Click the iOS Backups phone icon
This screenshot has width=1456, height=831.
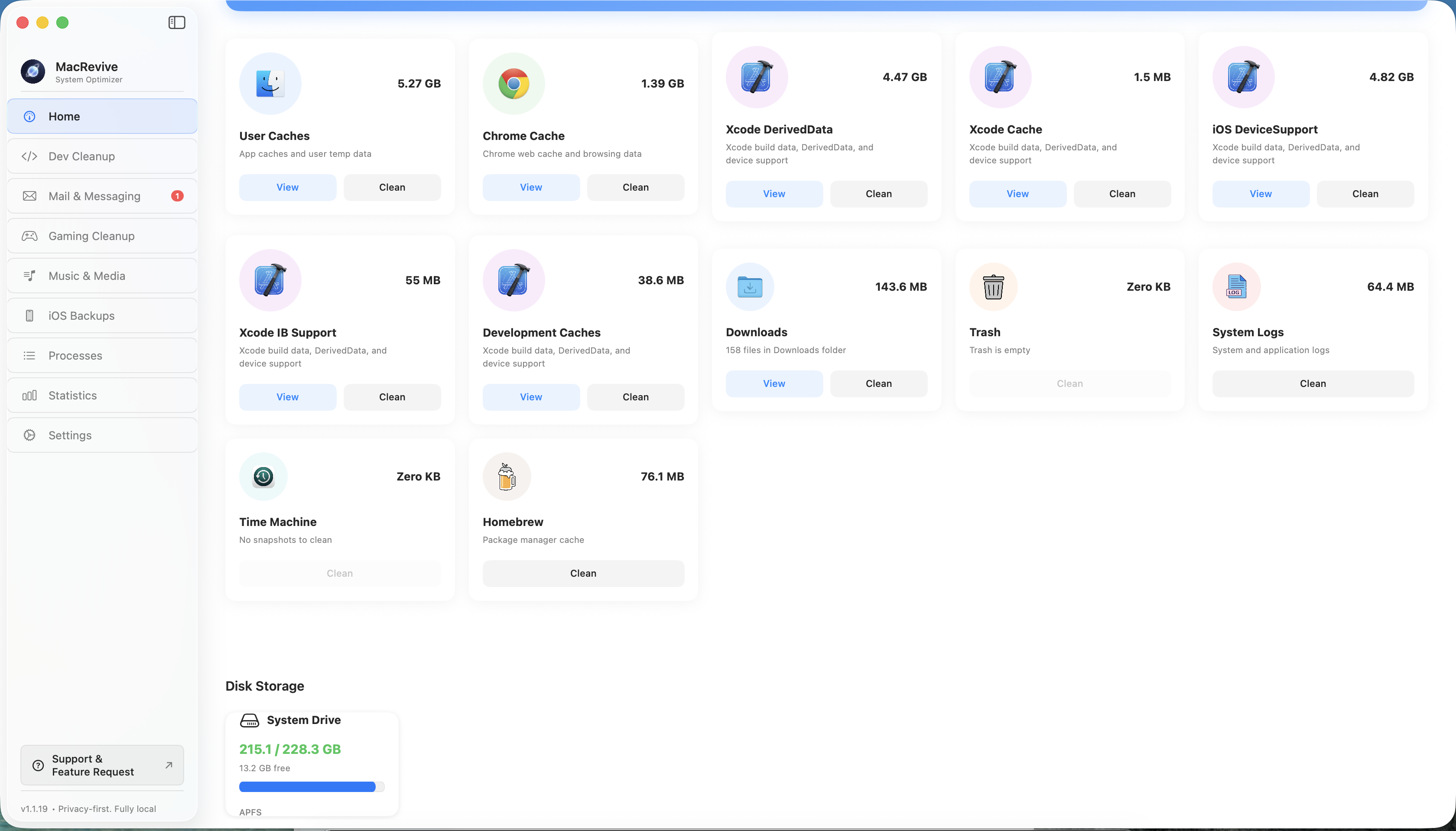pos(29,315)
